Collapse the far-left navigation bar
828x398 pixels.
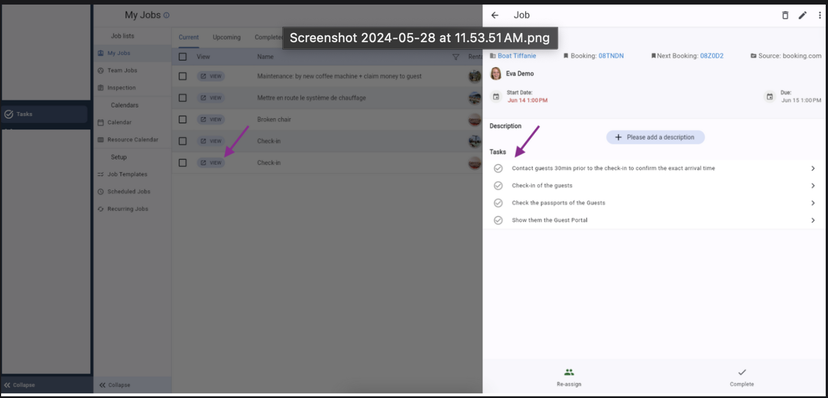20,385
